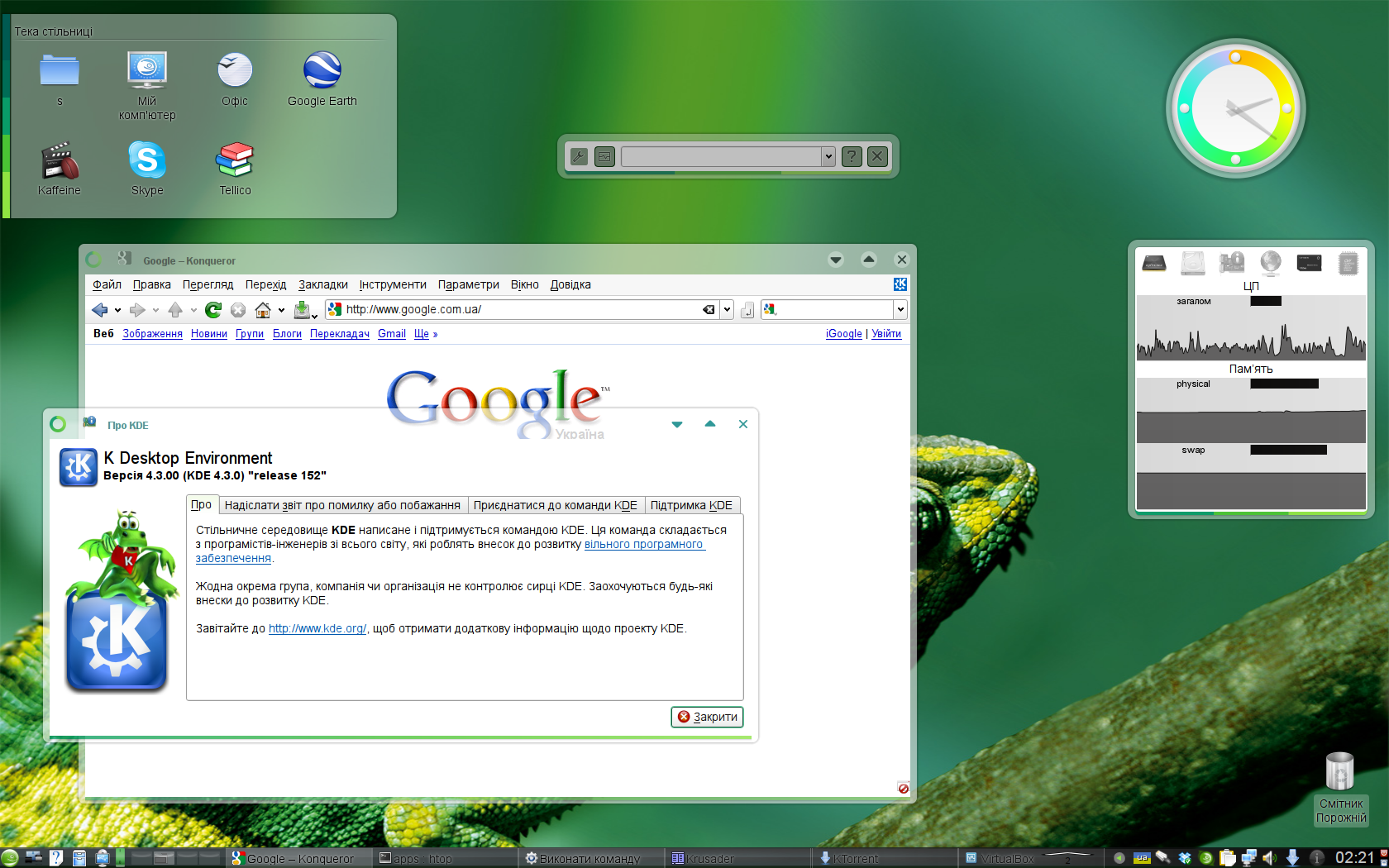The height and width of the screenshot is (868, 1389).
Task: Click the wrench settings icon in run widget
Action: (579, 156)
